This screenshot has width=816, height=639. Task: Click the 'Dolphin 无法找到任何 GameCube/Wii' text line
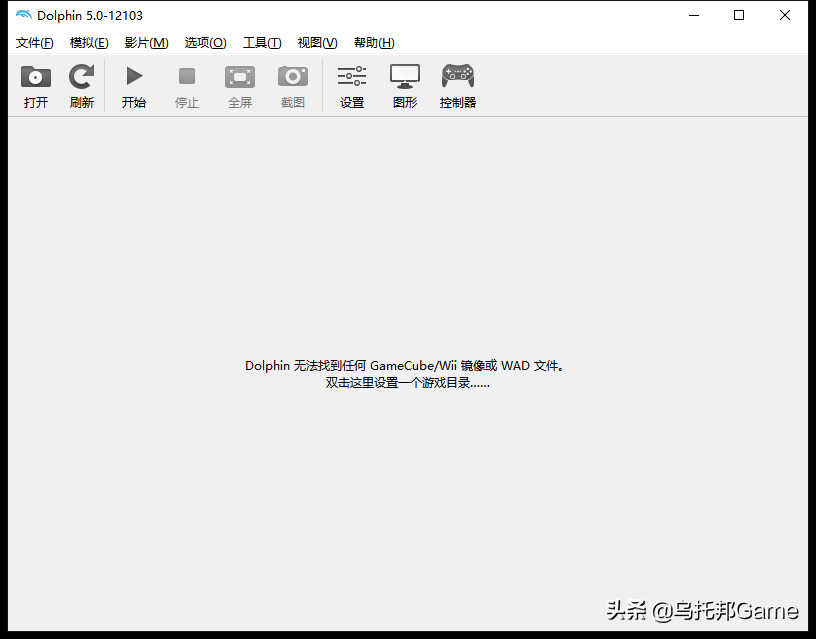point(404,366)
